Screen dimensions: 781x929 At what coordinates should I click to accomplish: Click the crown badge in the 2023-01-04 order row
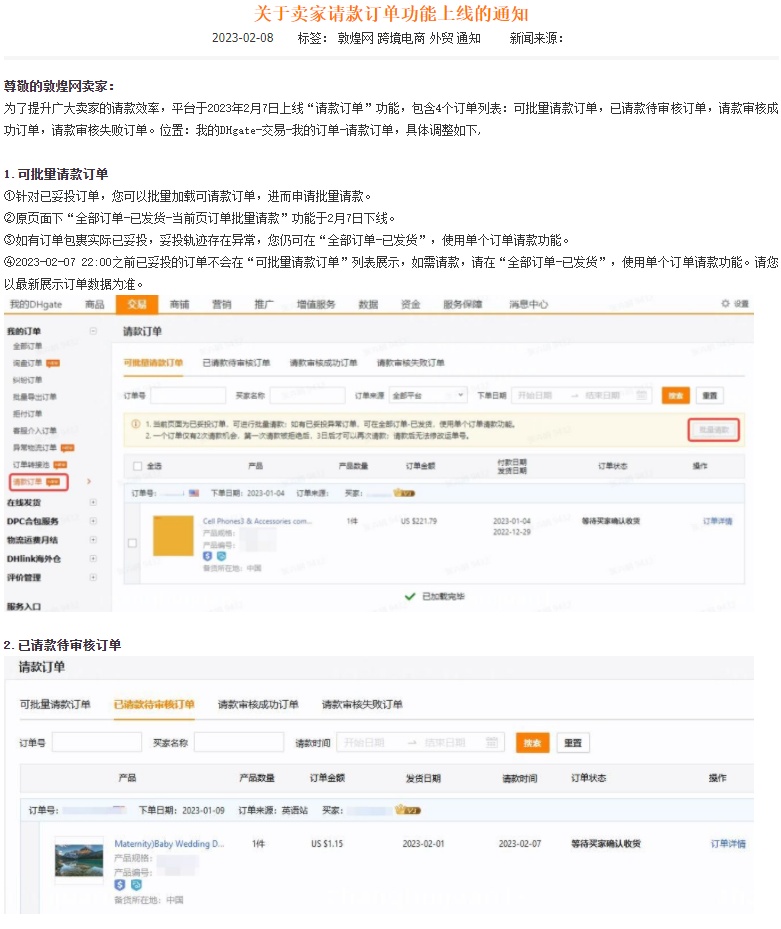(x=404, y=492)
